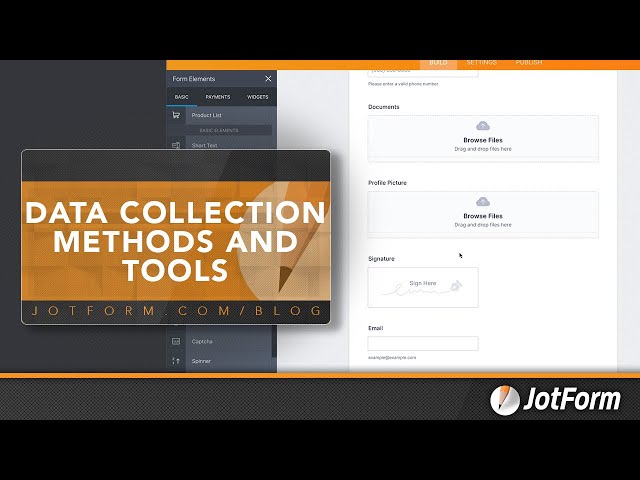Click the pen icon in signature box
Screen dimensions: 640x480
click(x=456, y=285)
